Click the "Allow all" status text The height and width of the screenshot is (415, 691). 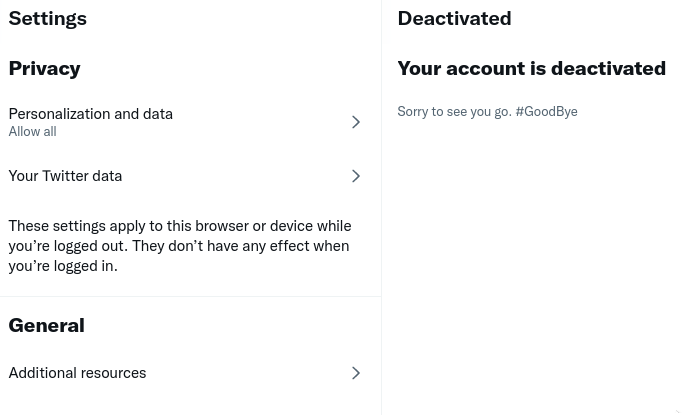(x=32, y=132)
